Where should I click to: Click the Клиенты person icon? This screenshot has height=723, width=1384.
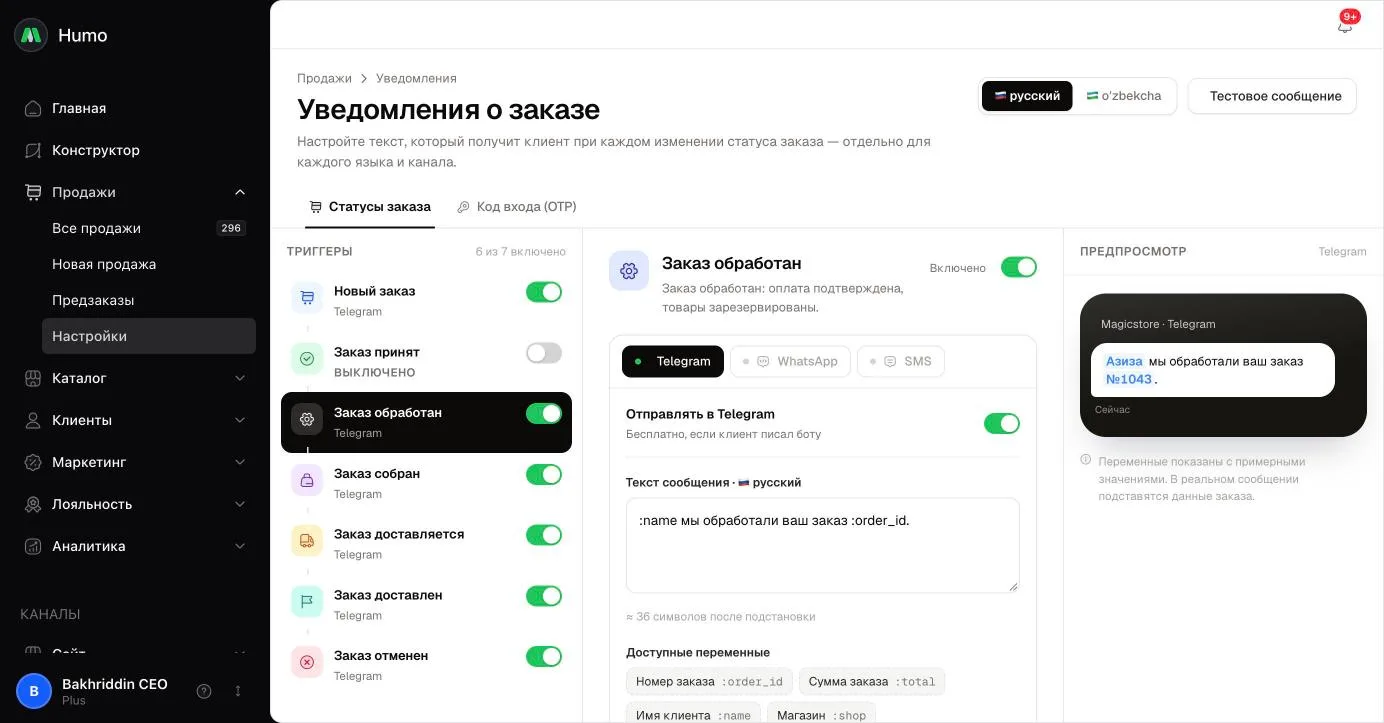(x=33, y=420)
